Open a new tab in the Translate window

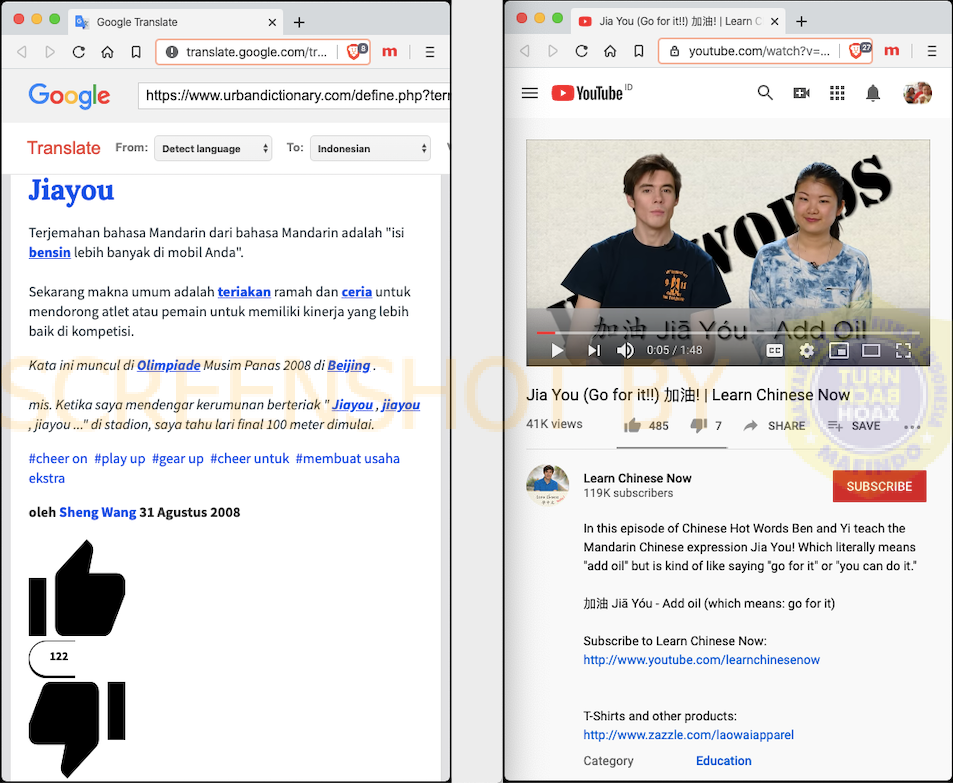click(299, 22)
